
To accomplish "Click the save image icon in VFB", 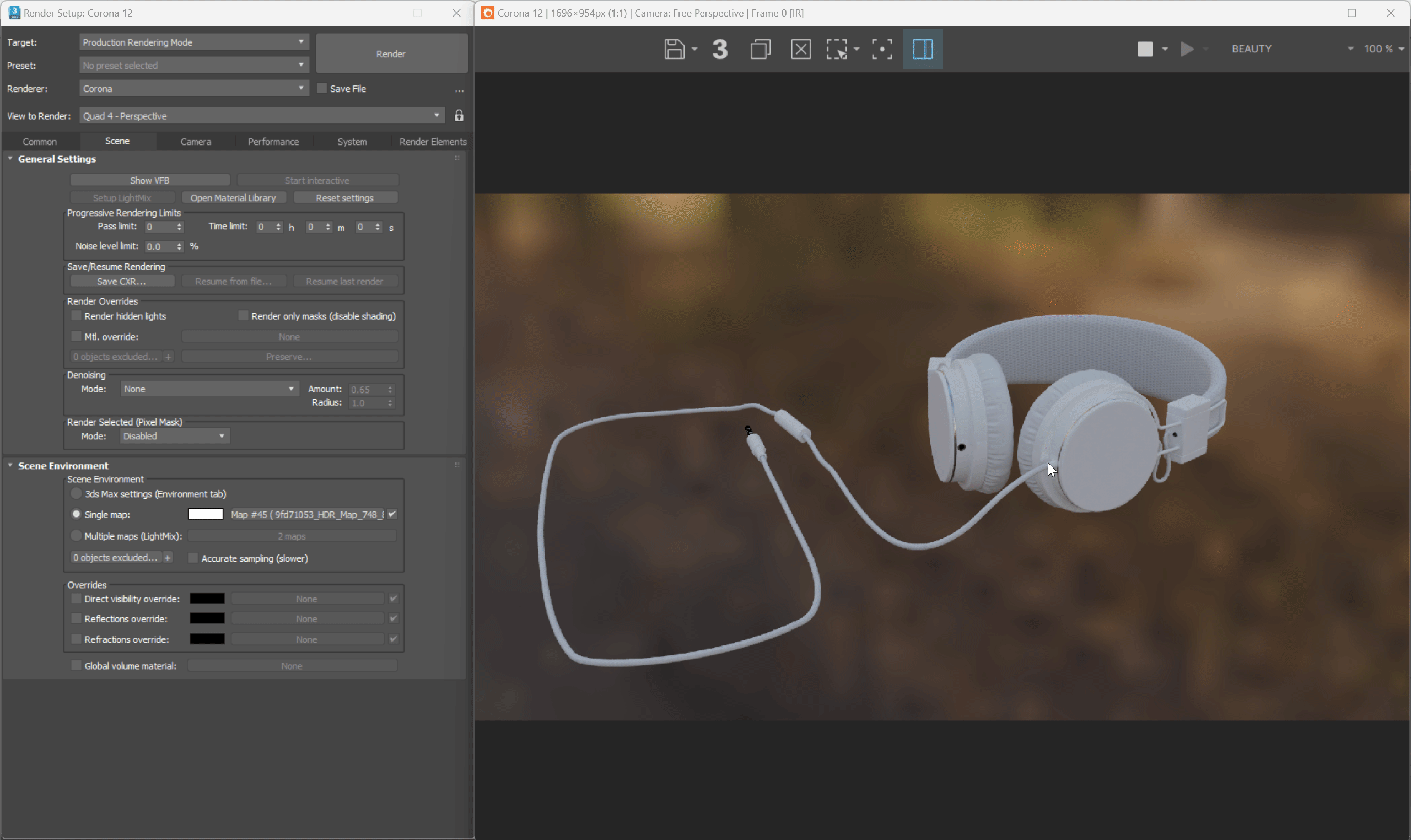I will click(674, 49).
